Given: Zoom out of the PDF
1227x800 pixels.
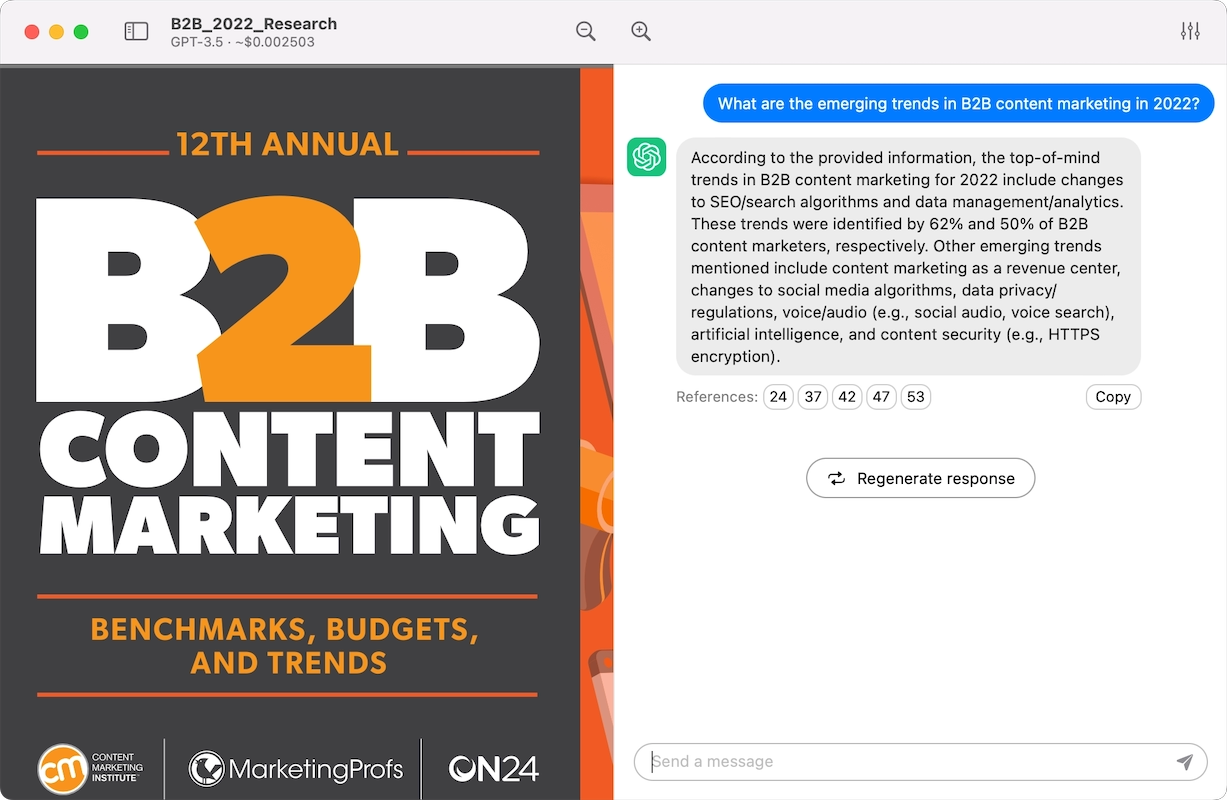Looking at the screenshot, I should coord(586,31).
